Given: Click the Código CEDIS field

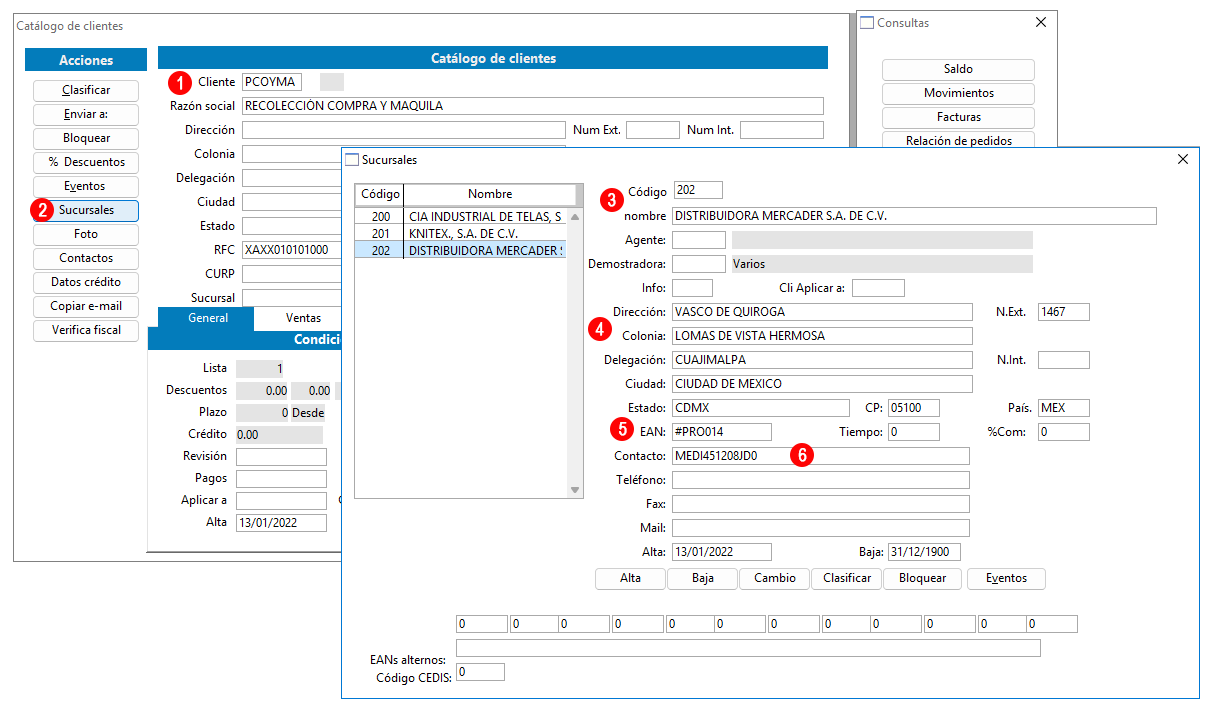Looking at the screenshot, I should tap(480, 672).
